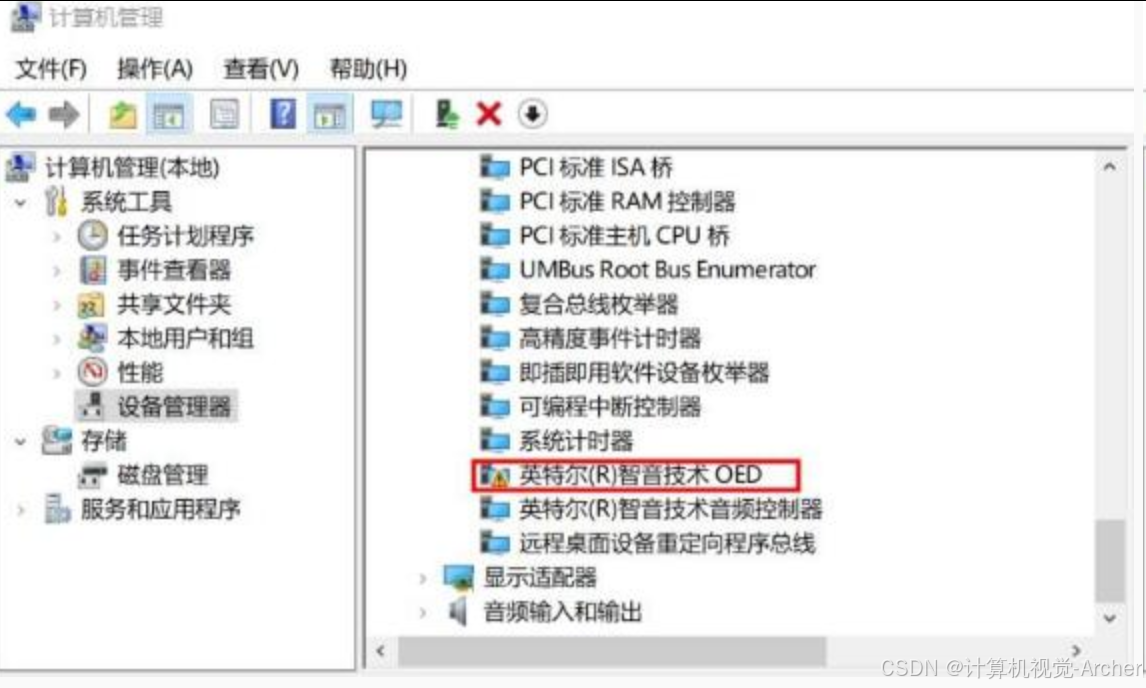
Task: Click the Back arrow toolbar icon
Action: (21, 115)
